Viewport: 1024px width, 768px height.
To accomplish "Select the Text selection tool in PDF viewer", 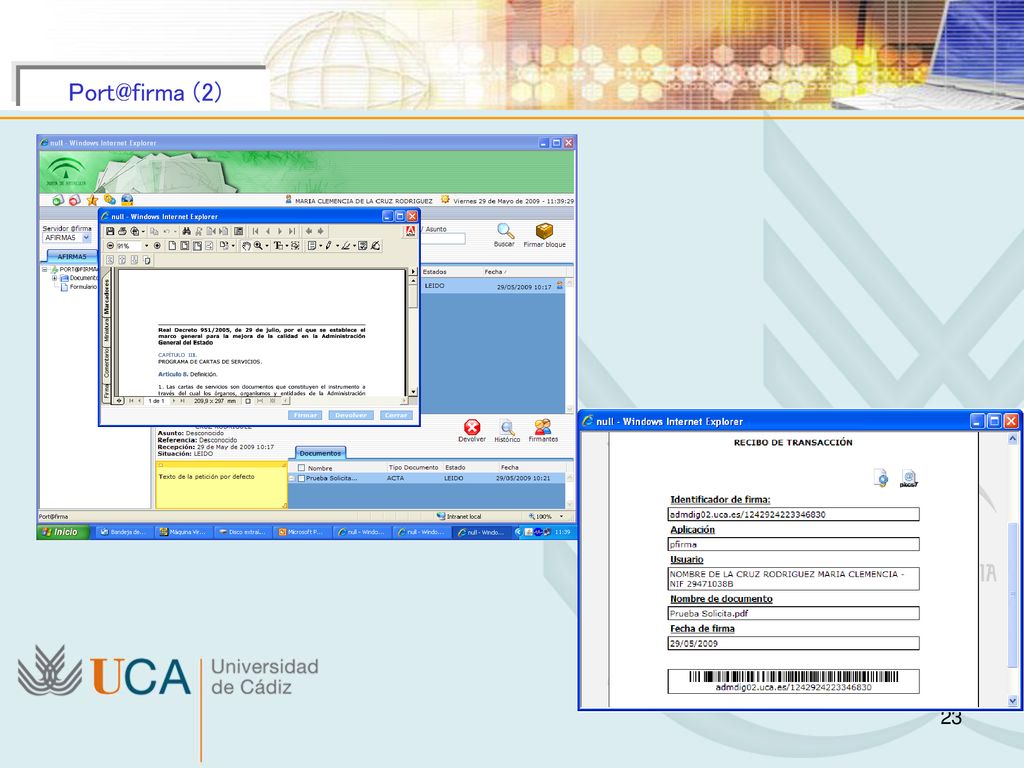I will [278, 246].
